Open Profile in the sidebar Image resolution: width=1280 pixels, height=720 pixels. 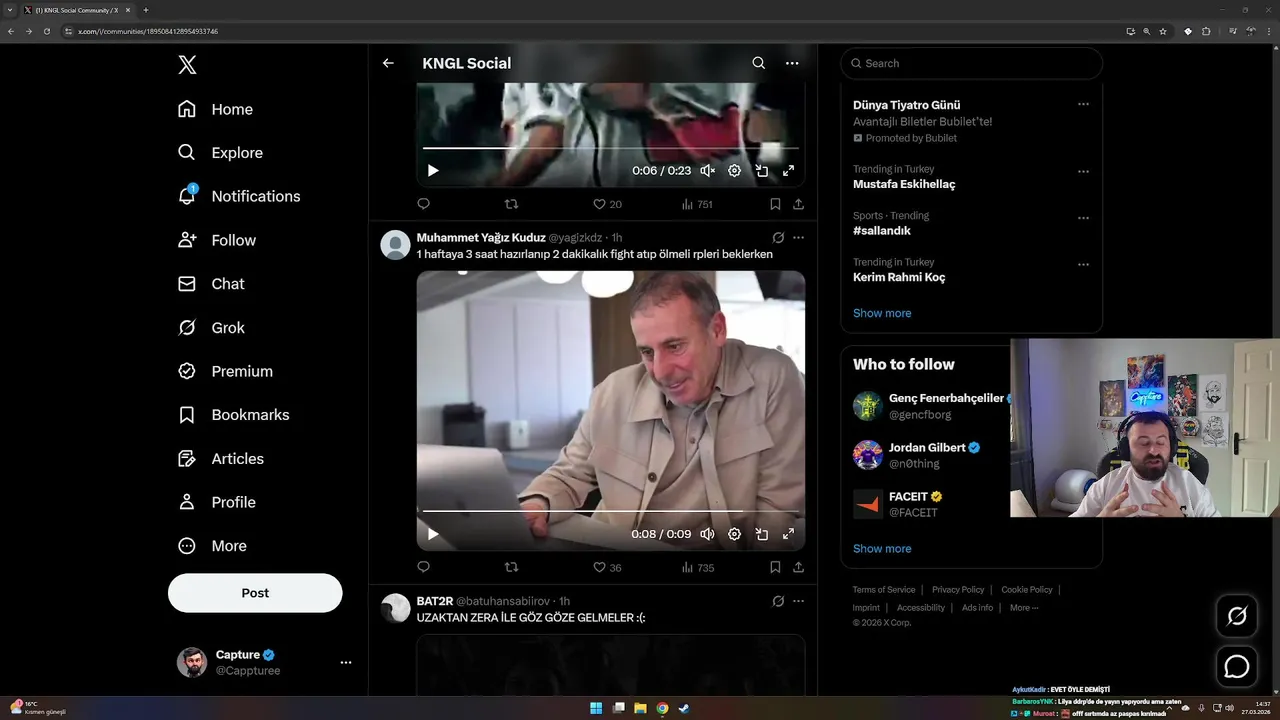(216, 502)
